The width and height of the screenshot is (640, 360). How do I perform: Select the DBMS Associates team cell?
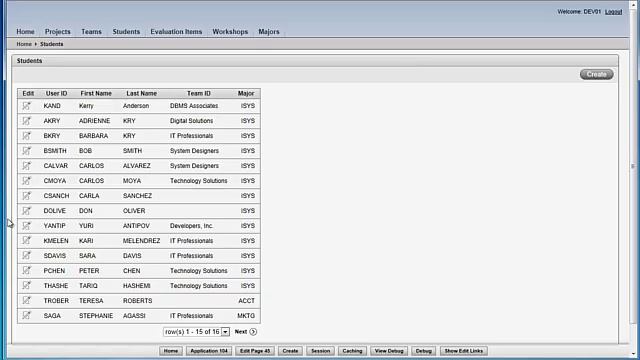pyautogui.click(x=194, y=106)
